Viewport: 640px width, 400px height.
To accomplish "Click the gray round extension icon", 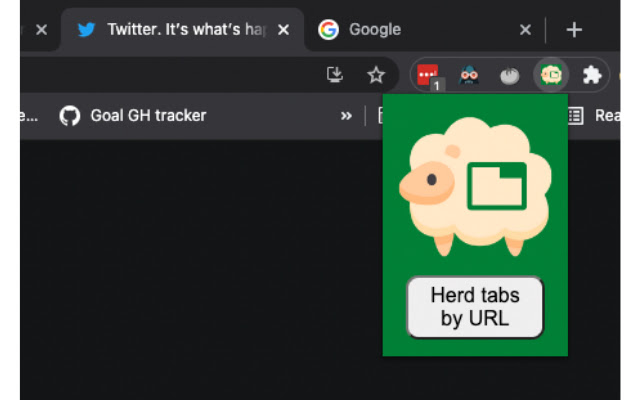I will click(x=509, y=76).
